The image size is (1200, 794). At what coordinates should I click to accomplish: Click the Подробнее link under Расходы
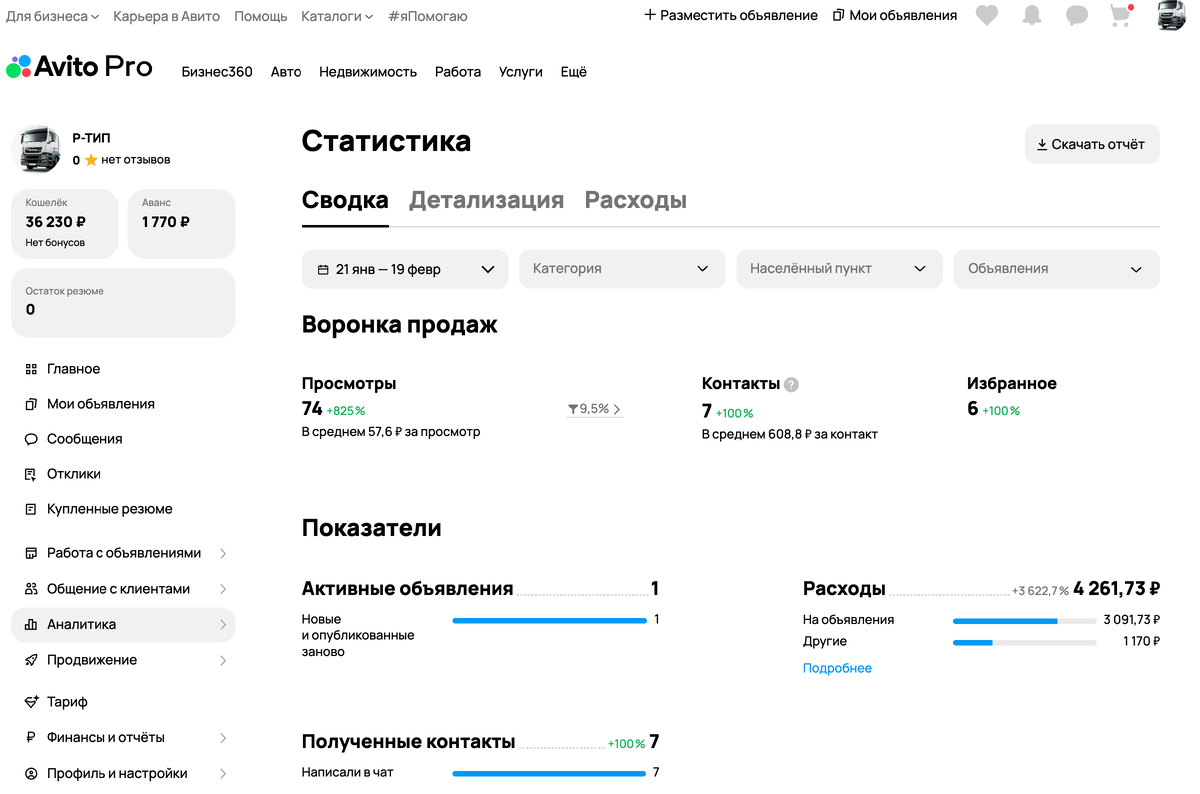837,668
